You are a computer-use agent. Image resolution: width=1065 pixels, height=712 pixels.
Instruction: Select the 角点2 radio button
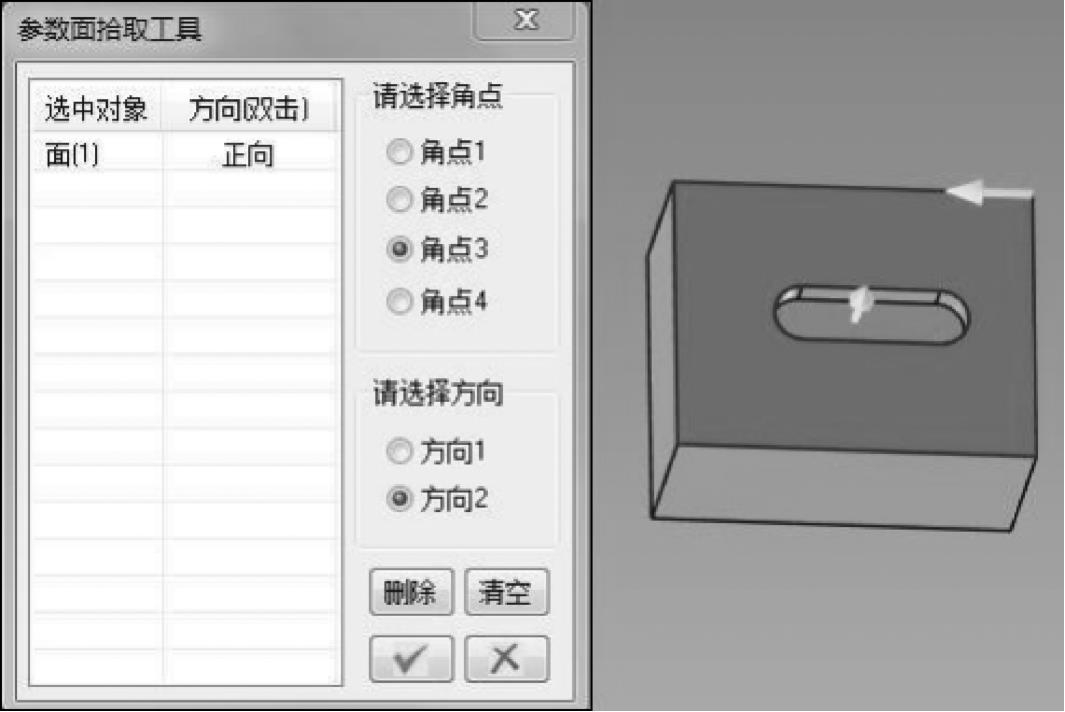(399, 200)
